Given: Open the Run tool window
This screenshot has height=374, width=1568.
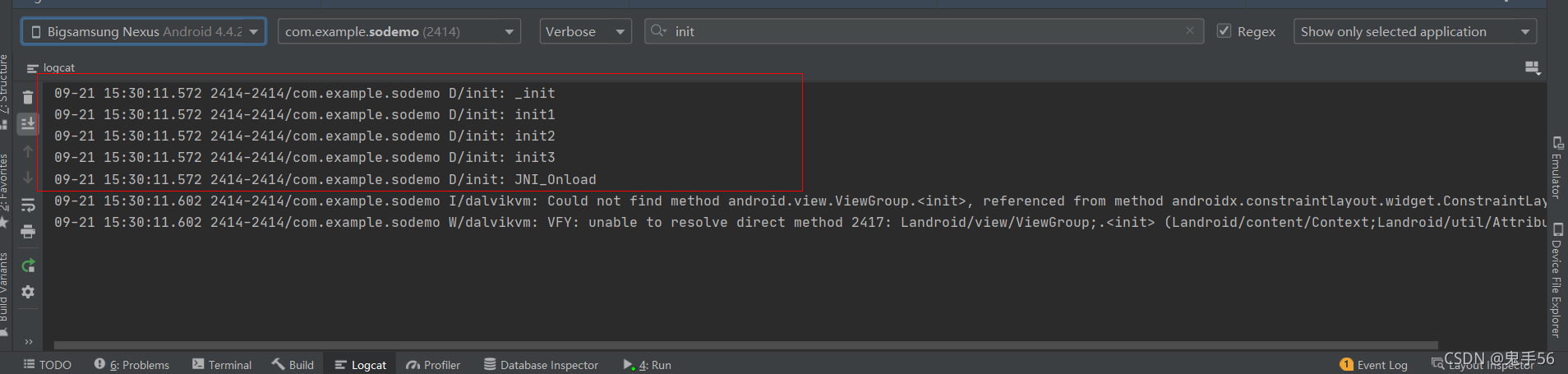Looking at the screenshot, I should point(648,365).
